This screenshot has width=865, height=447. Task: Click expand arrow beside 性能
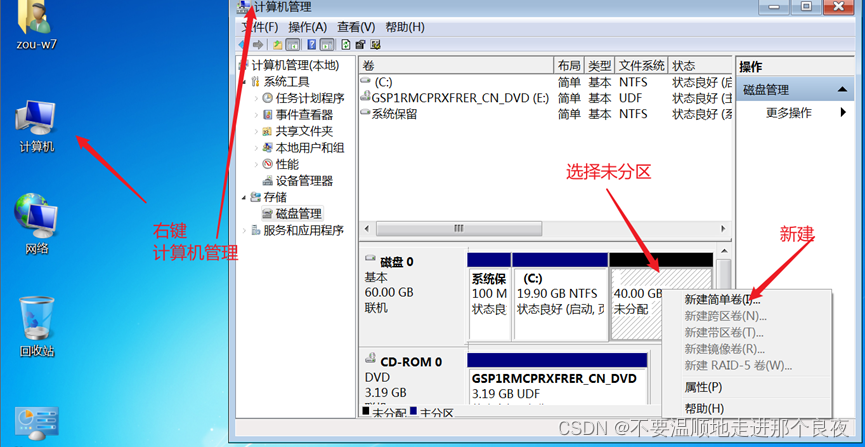256,165
